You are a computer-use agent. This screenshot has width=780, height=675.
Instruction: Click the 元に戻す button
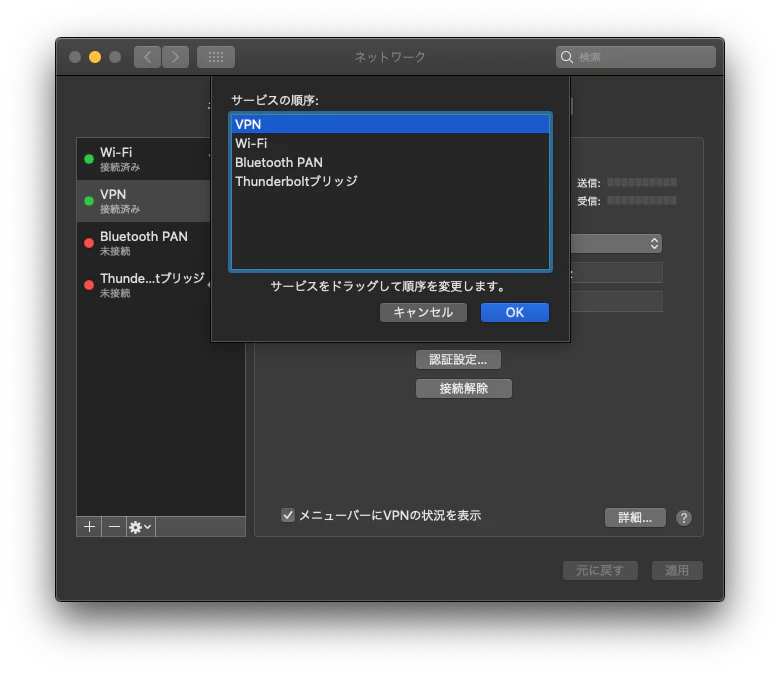tap(600, 571)
